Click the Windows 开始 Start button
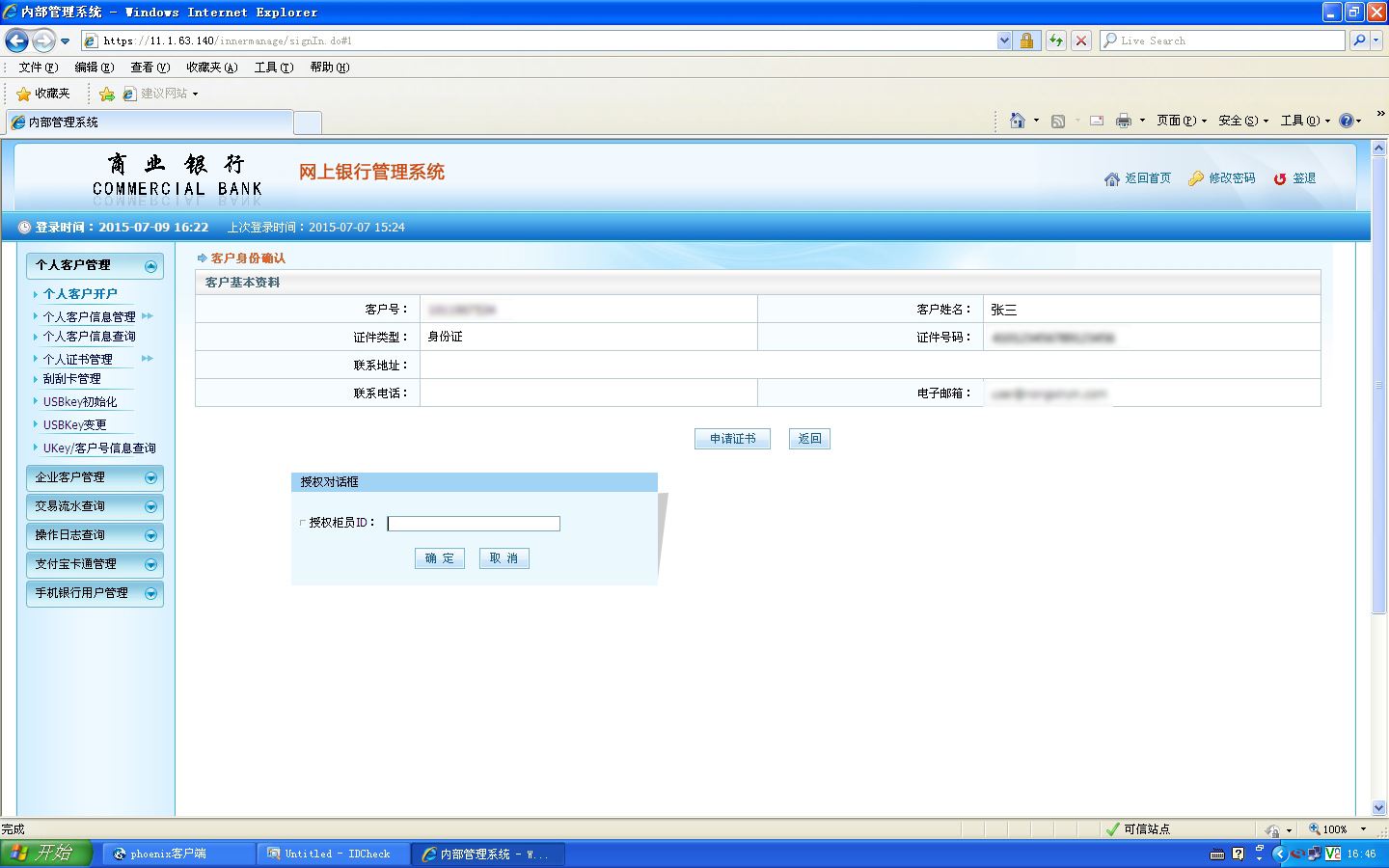 pos(46,854)
